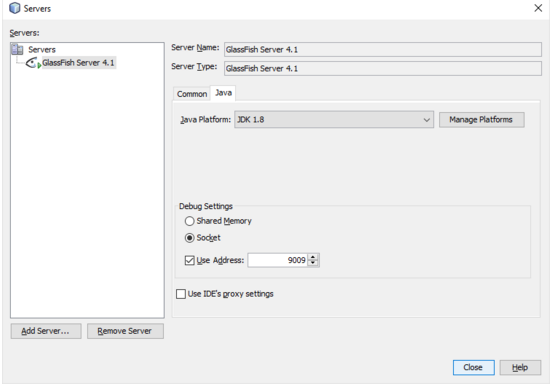Select the Socket radio button

point(189,238)
